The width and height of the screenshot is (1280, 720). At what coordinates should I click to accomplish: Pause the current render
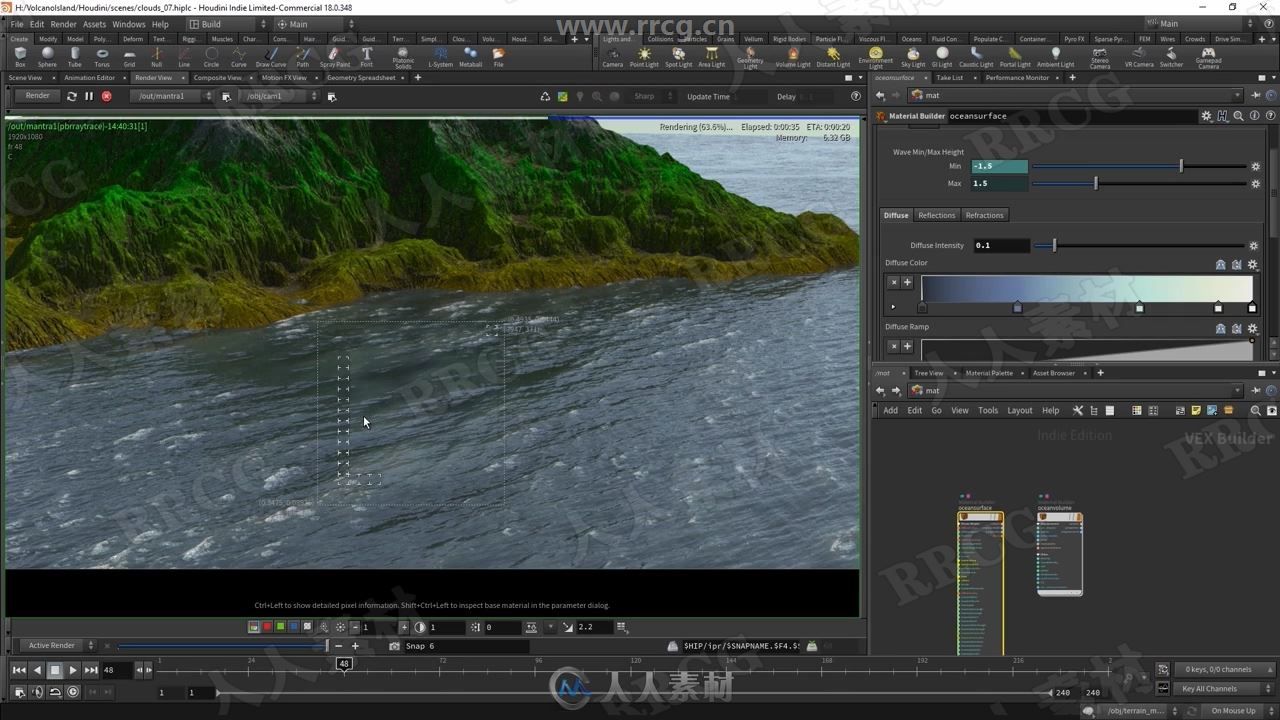click(x=89, y=96)
